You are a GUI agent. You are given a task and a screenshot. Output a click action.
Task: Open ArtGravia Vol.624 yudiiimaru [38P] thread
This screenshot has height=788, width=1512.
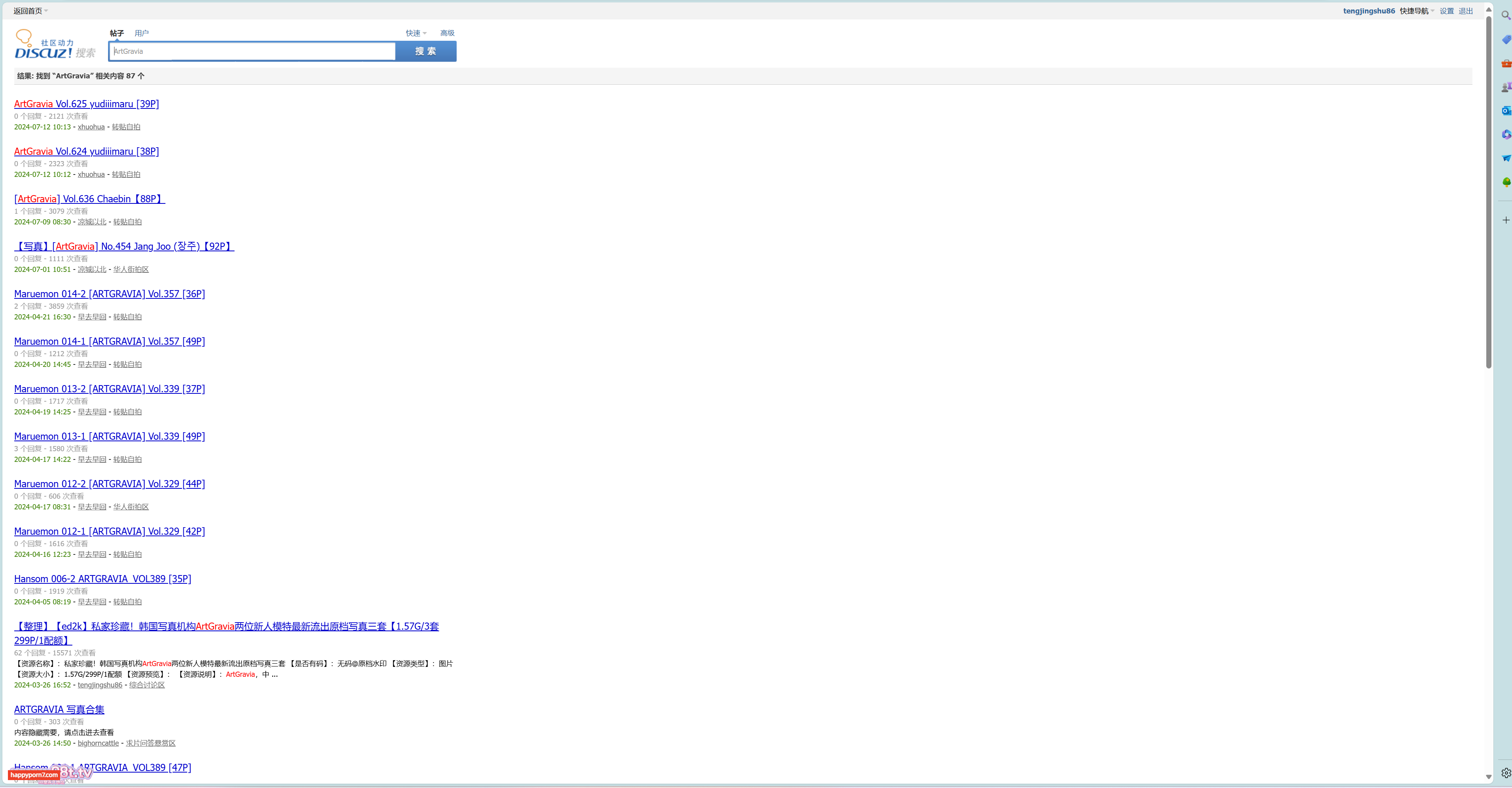click(86, 152)
